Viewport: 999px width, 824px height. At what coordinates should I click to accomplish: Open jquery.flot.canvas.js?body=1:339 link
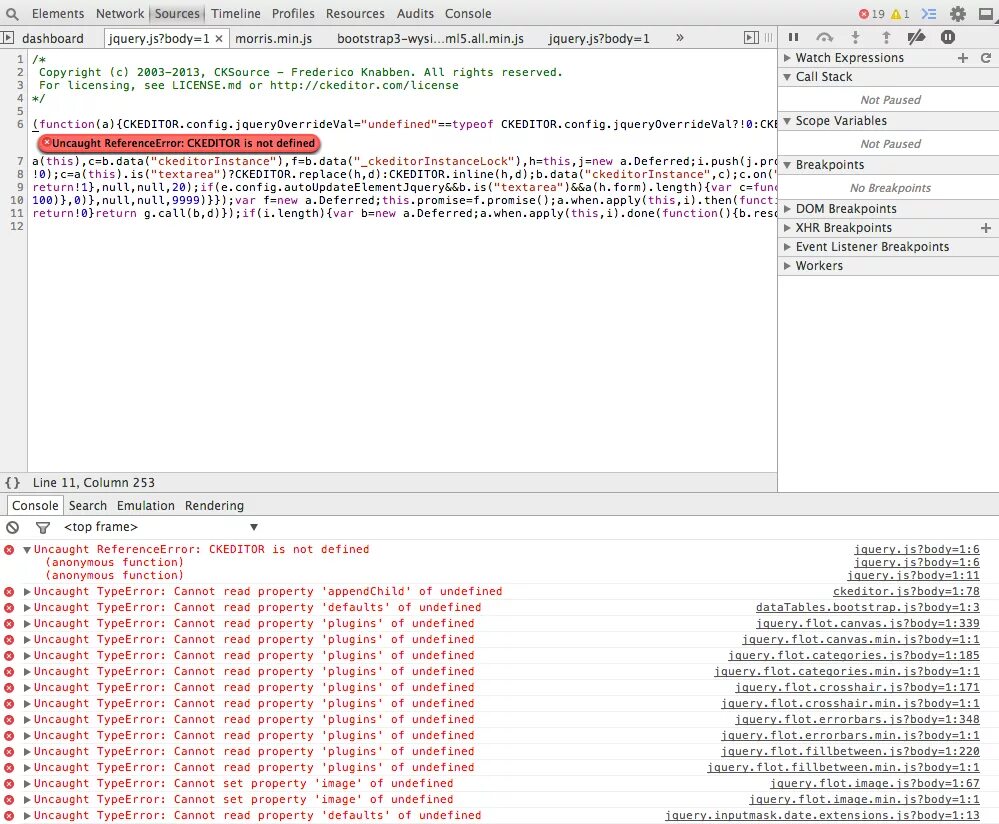pyautogui.click(x=868, y=623)
